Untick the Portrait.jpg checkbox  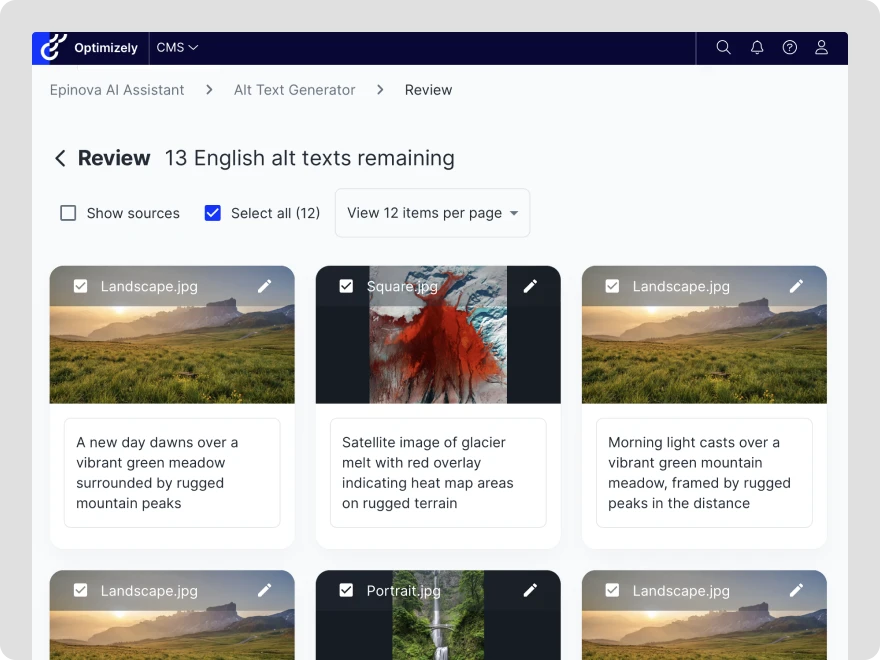click(x=346, y=591)
